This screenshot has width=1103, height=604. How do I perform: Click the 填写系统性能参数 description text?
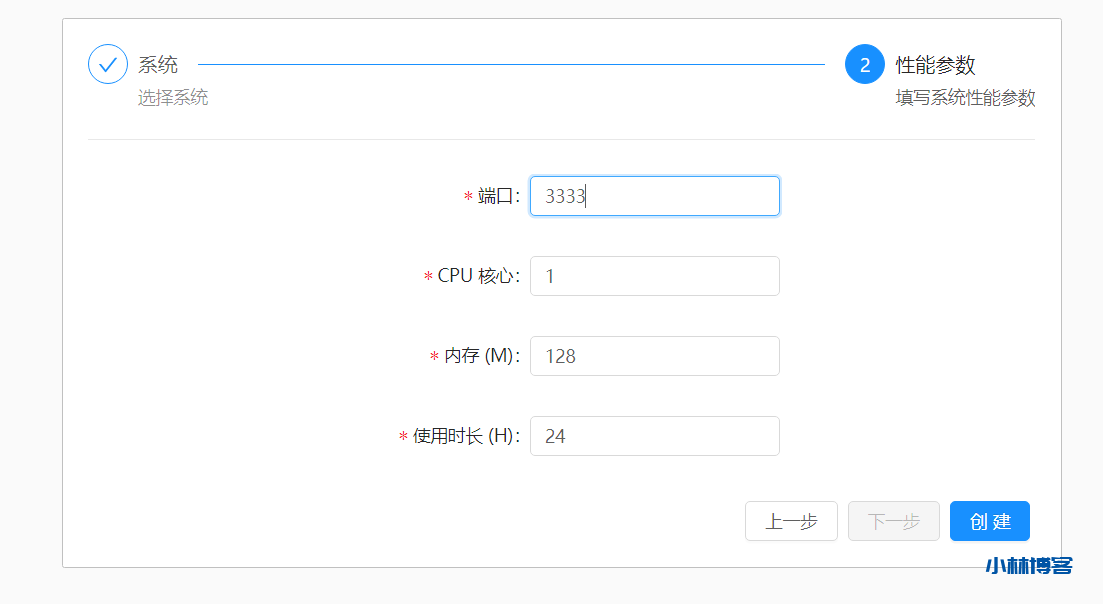click(965, 98)
